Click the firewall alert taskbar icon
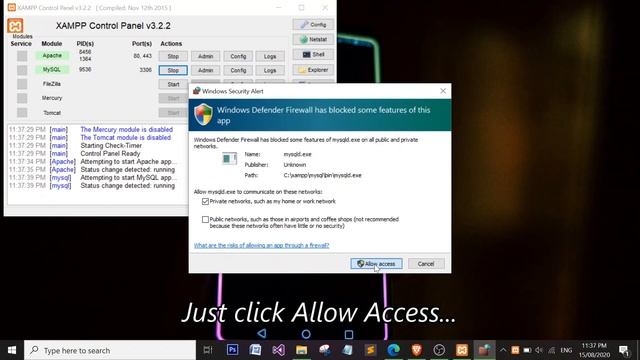This screenshot has height=360, width=640. [x=484, y=350]
